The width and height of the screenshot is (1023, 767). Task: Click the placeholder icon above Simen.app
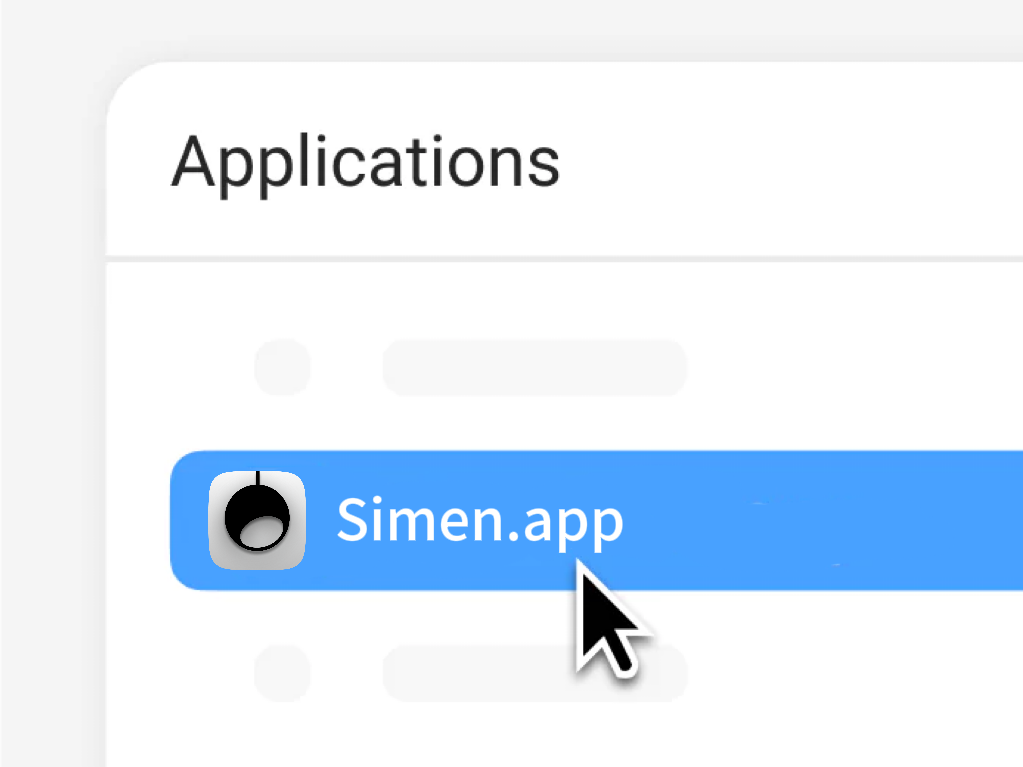coord(282,367)
